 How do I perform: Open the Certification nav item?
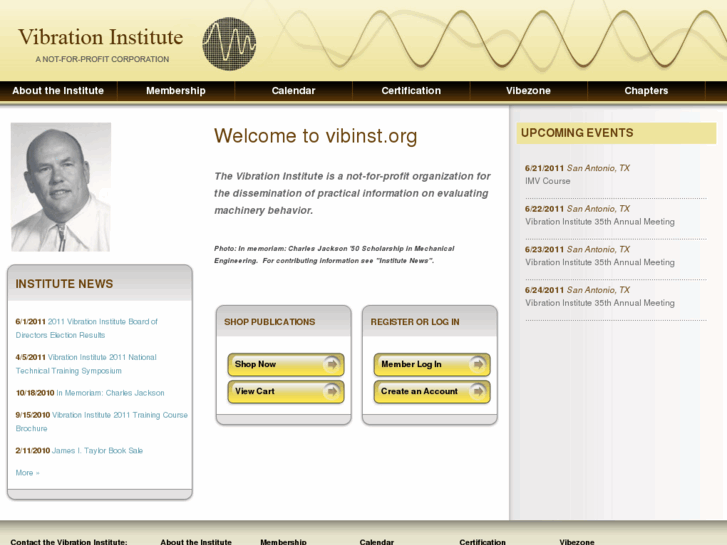(411, 91)
